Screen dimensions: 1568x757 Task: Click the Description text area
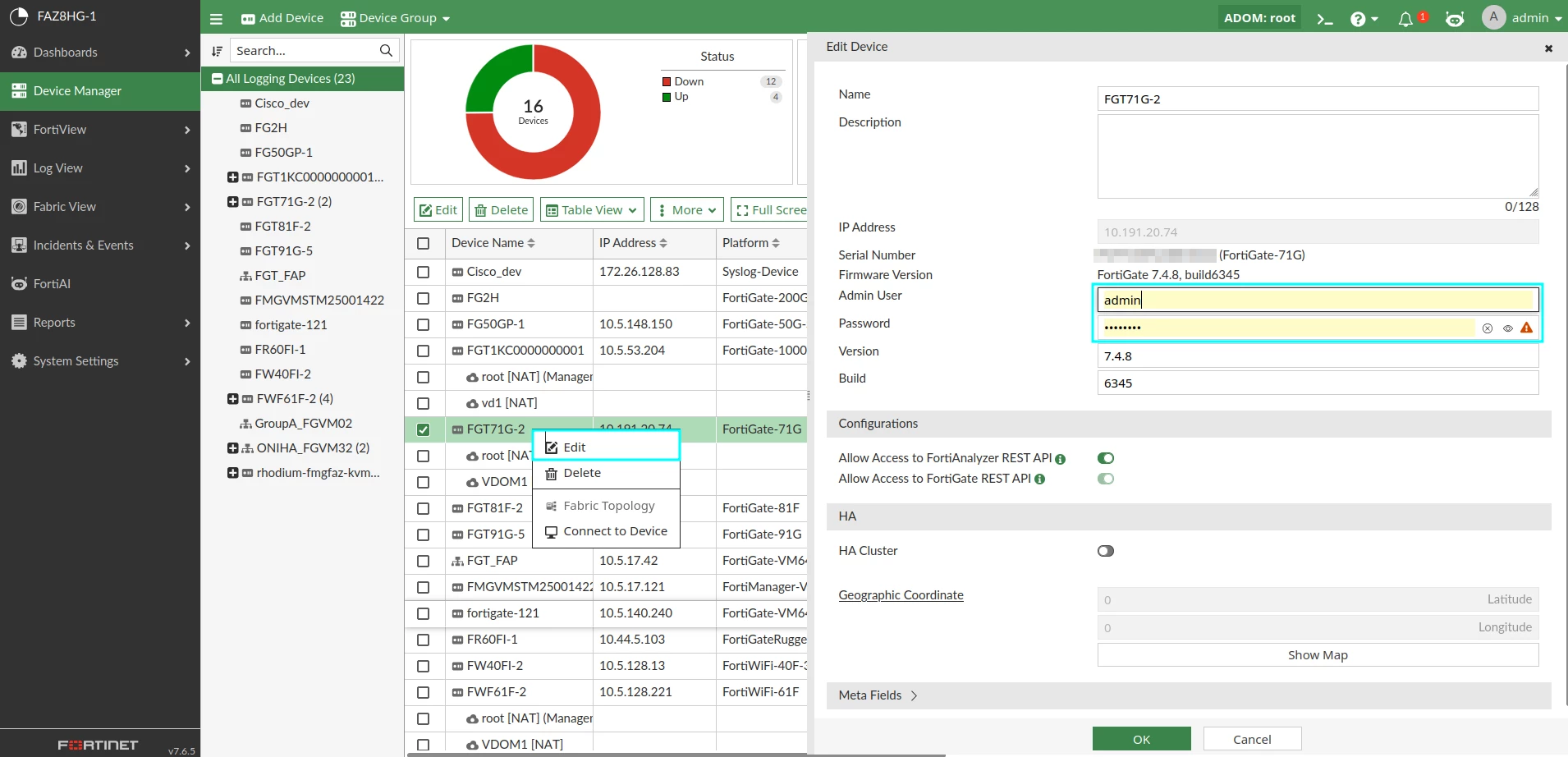pyautogui.click(x=1318, y=156)
